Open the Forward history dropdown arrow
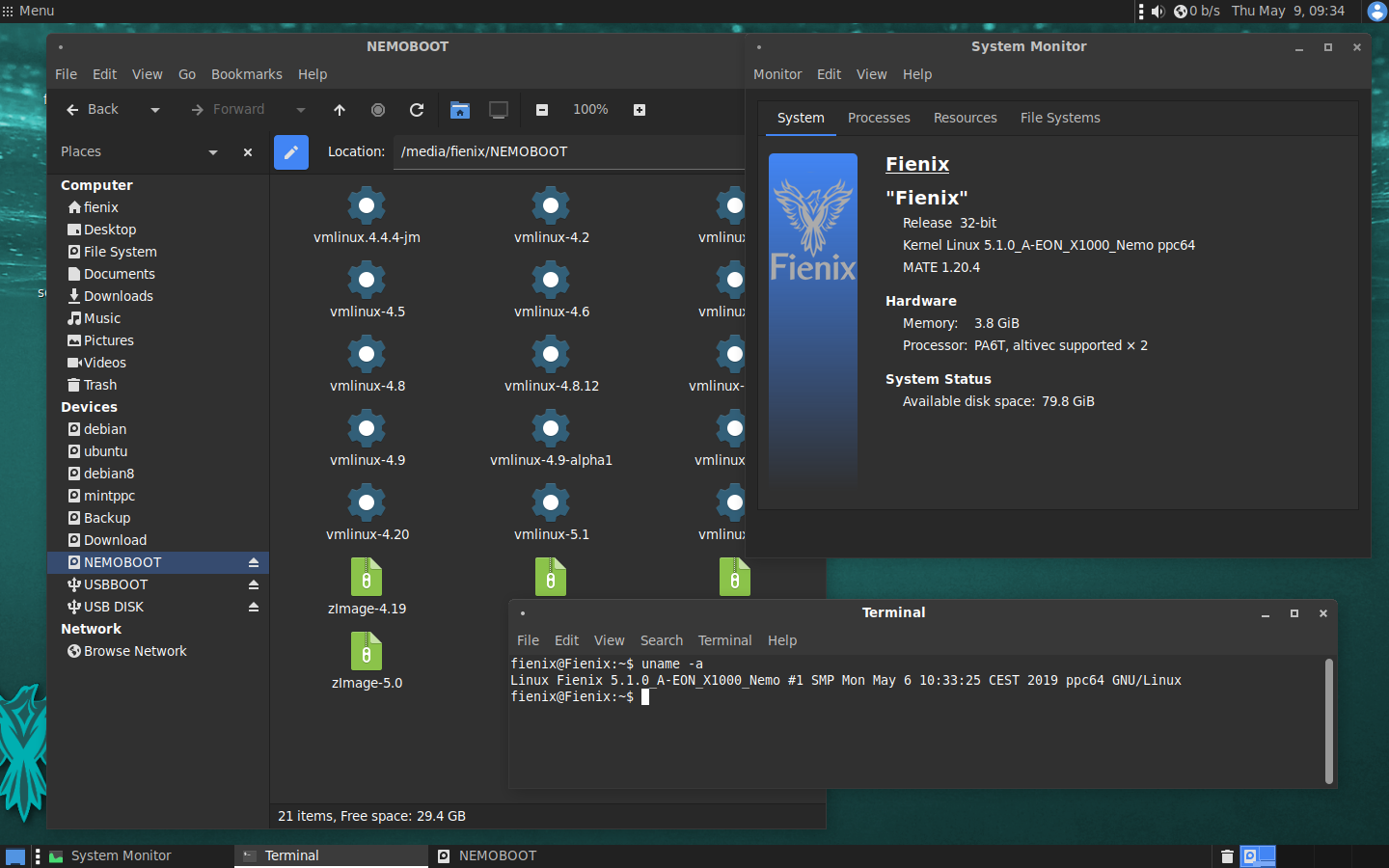 [x=301, y=110]
